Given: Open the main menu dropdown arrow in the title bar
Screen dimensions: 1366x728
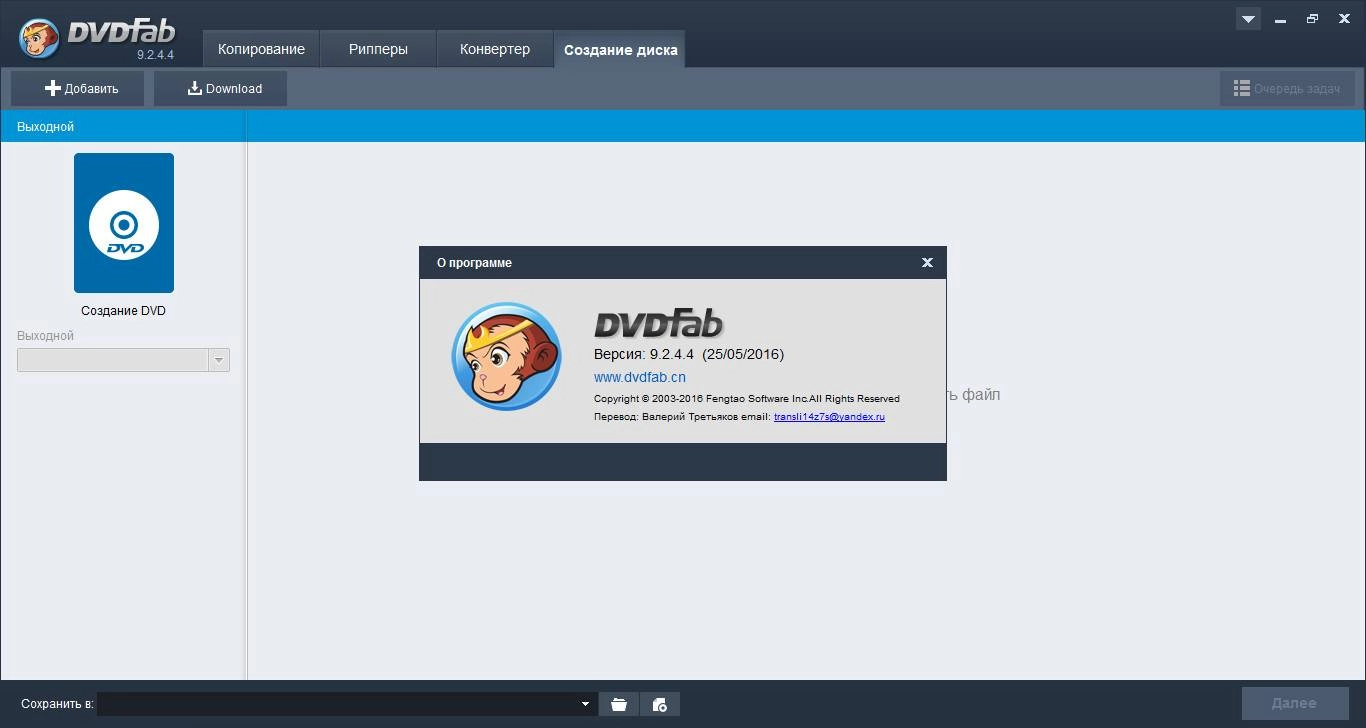Looking at the screenshot, I should click(x=1248, y=19).
